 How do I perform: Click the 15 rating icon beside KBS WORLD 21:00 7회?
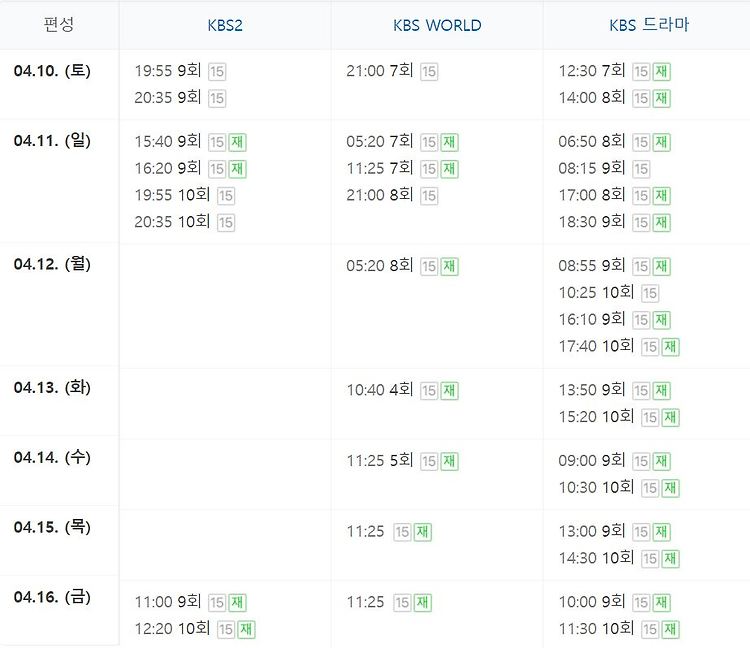click(x=429, y=72)
